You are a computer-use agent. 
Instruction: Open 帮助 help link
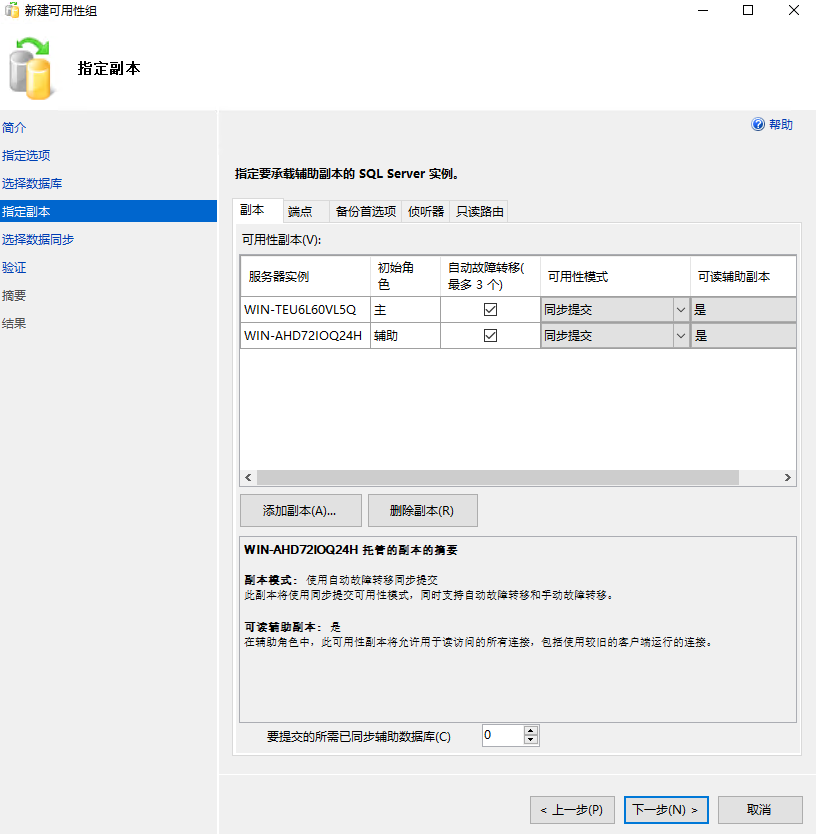(x=781, y=124)
